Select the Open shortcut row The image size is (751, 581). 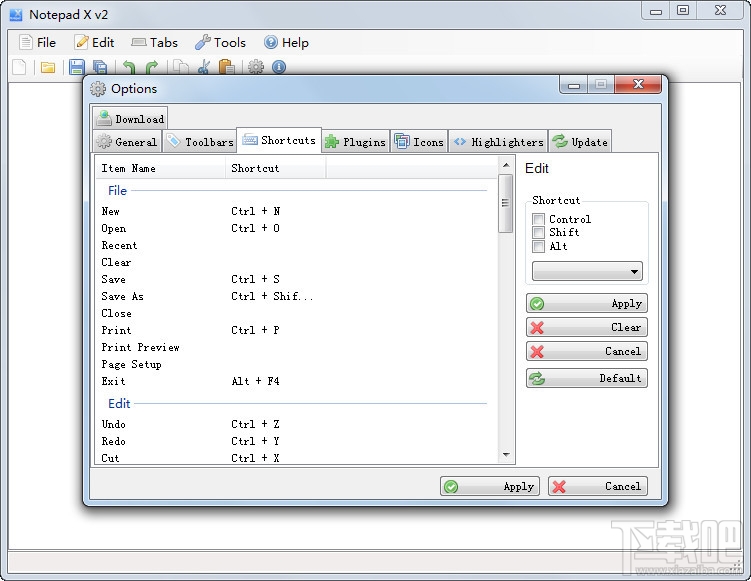coord(296,228)
